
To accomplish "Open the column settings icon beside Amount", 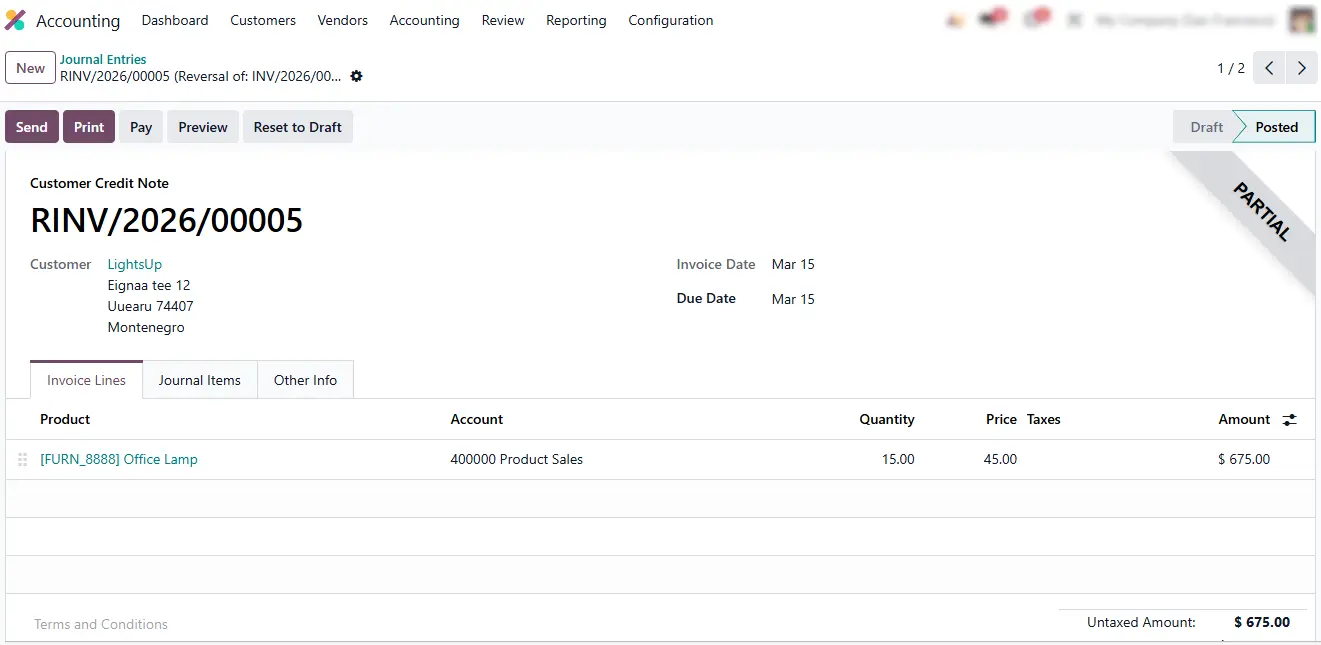I will coord(1289,420).
